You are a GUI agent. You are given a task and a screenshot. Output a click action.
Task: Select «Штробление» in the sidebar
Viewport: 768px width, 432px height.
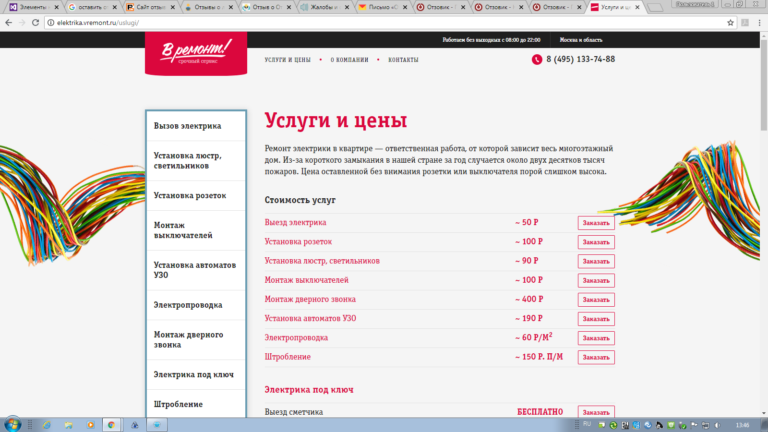[x=196, y=404]
